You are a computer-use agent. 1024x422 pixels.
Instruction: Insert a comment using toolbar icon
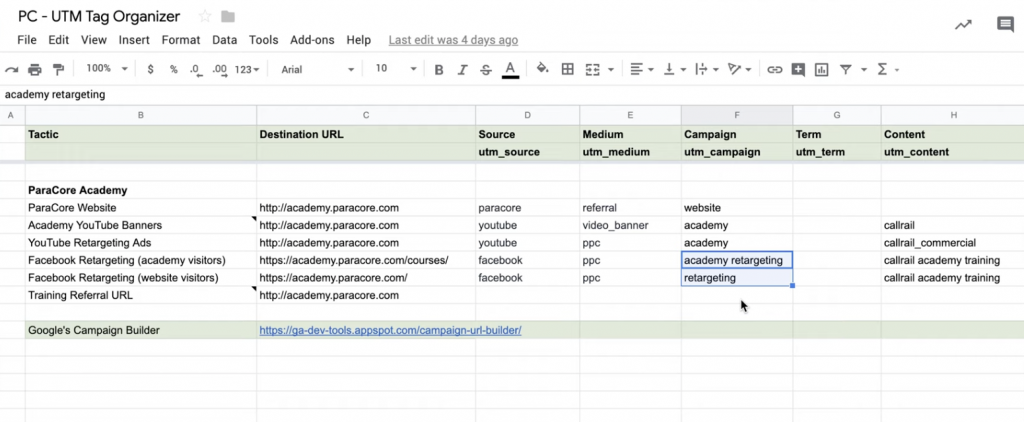pos(797,69)
